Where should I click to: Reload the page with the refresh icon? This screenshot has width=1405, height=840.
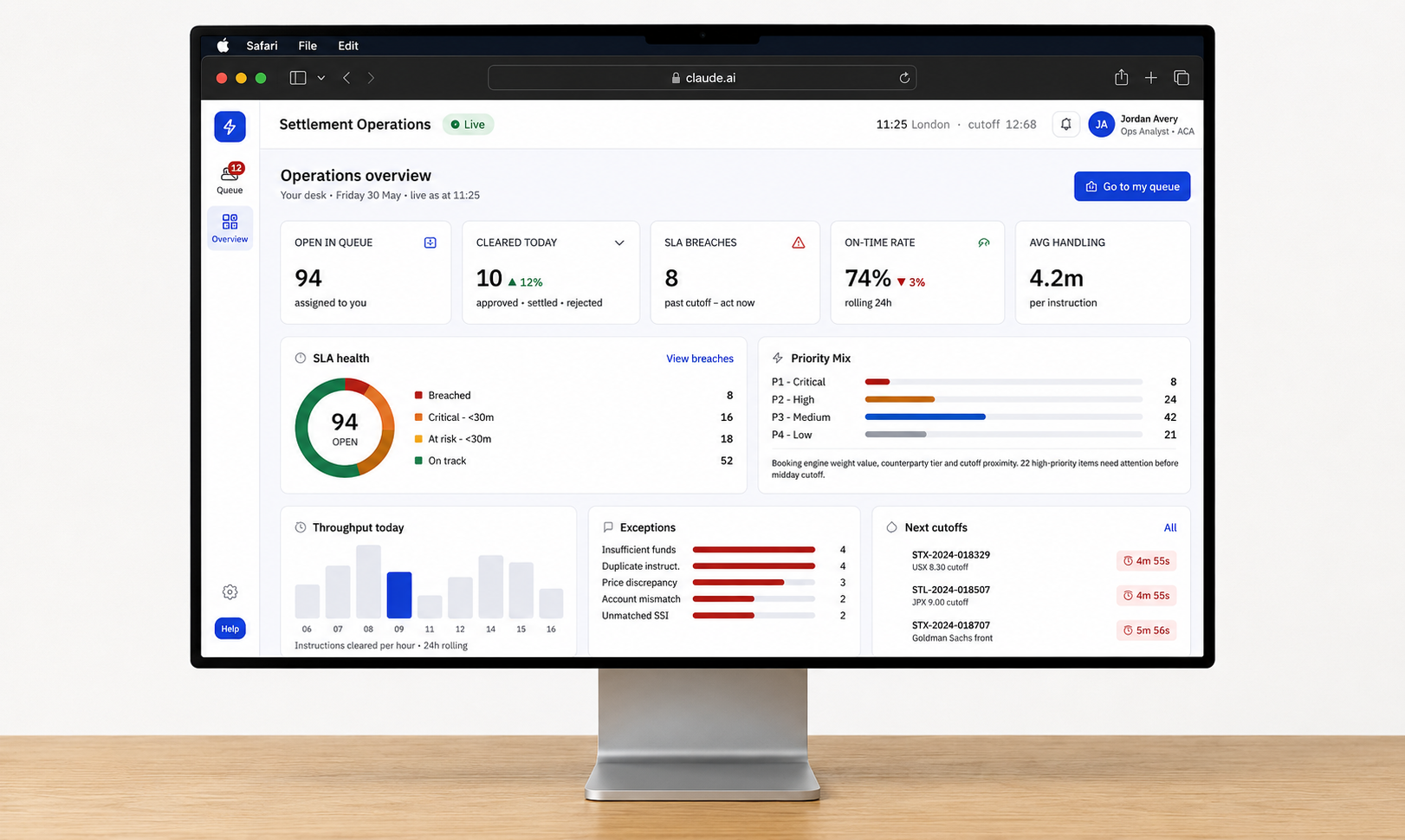pyautogui.click(x=904, y=78)
